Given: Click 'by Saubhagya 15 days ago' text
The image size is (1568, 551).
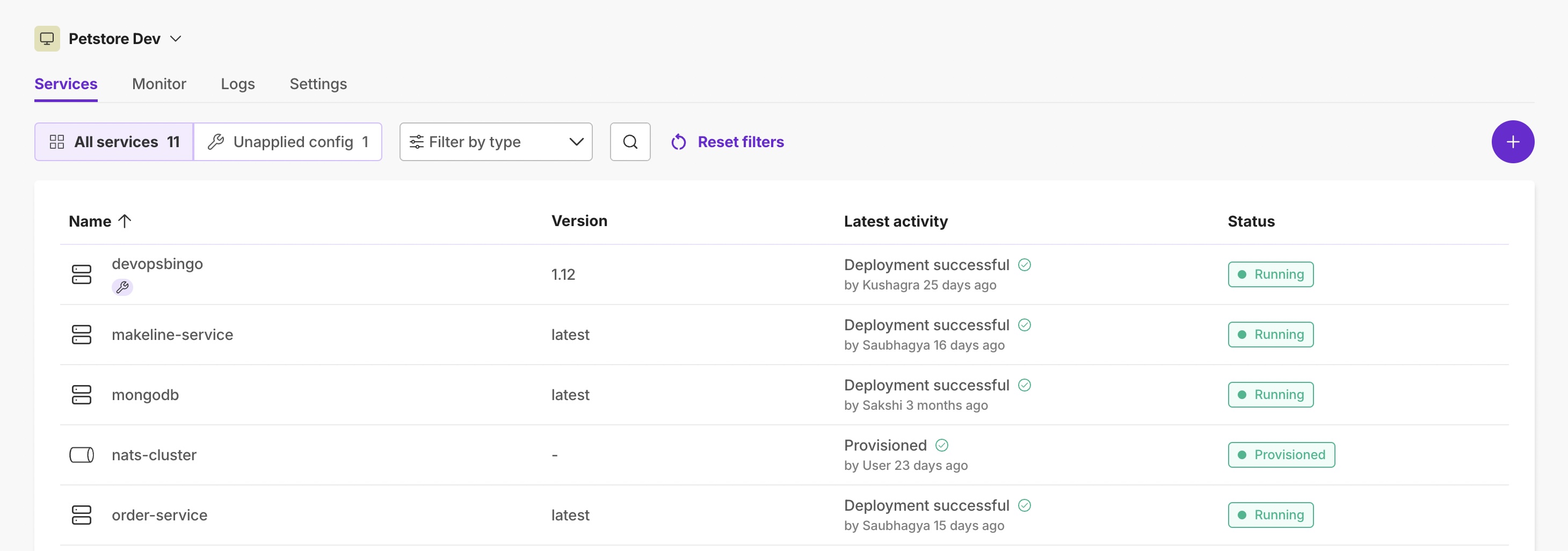Looking at the screenshot, I should 924,525.
